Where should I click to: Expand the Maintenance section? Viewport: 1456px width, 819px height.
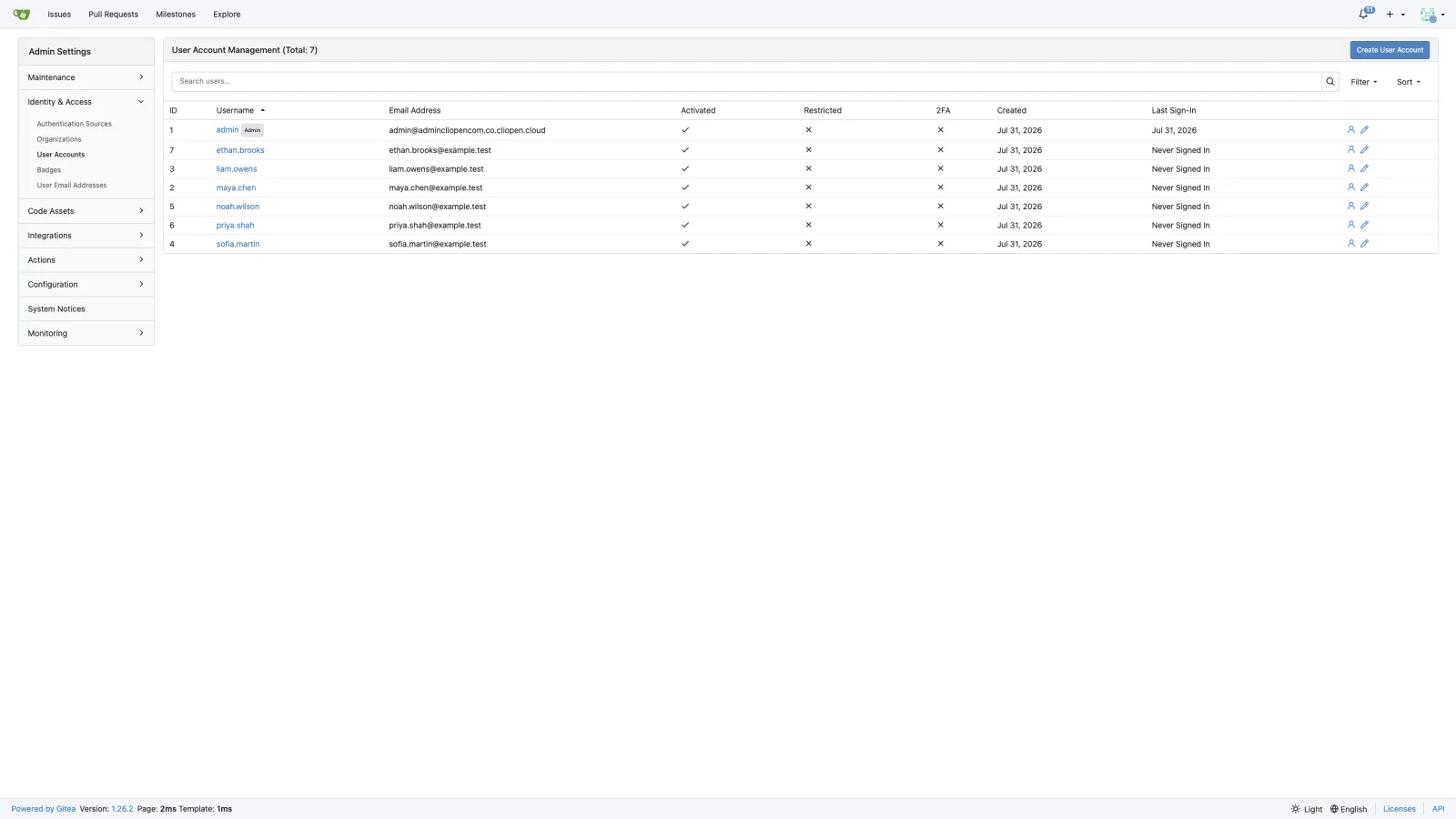pos(86,77)
